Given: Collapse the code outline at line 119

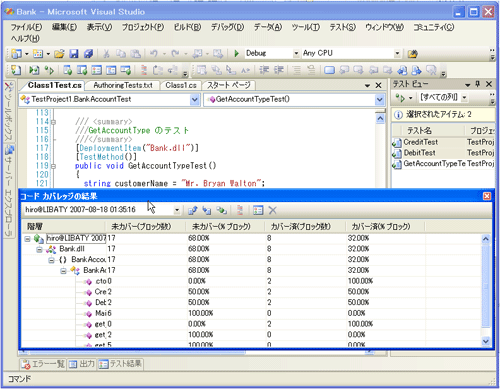Looking at the screenshot, I should 53,166.
